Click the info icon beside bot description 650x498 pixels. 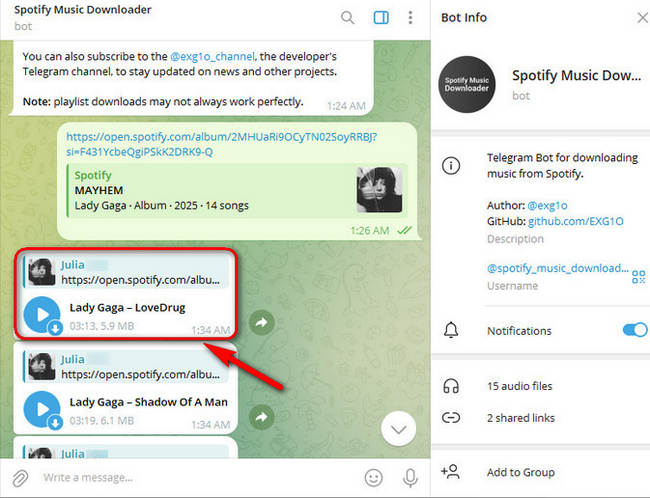coord(451,166)
